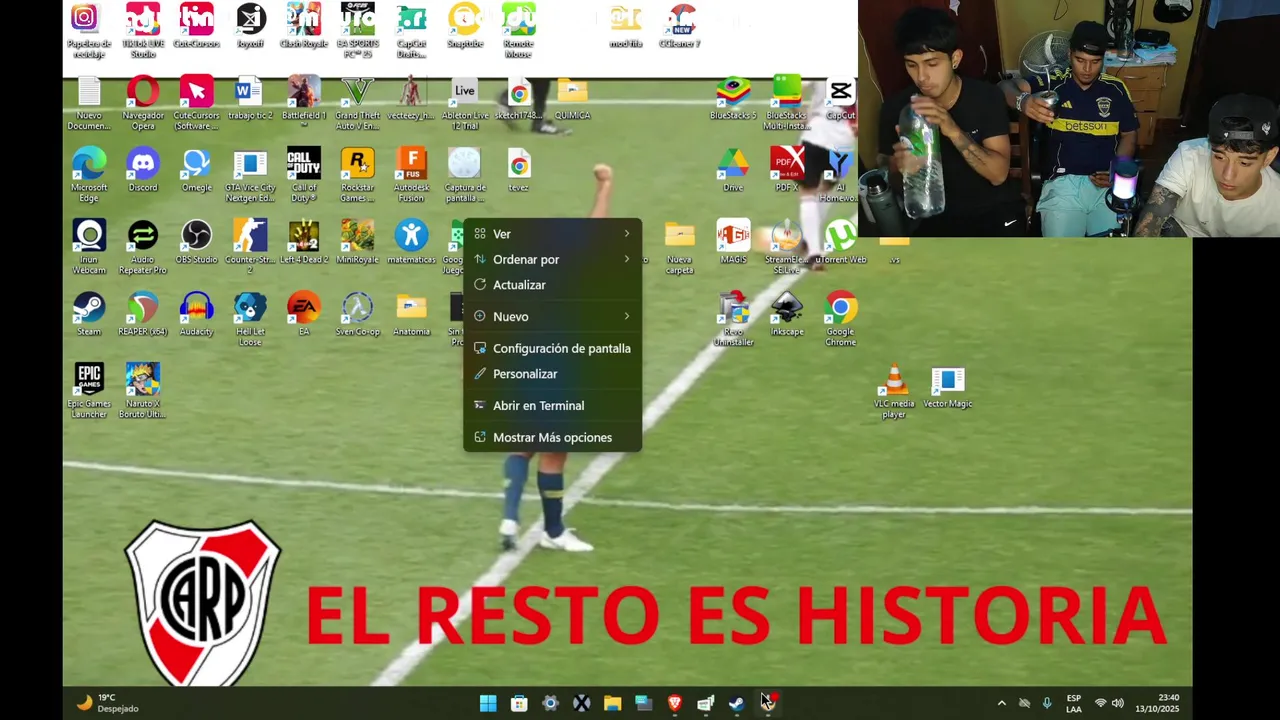This screenshot has width=1280, height=720.
Task: Click the Omegle desktop shortcut
Action: point(196,171)
